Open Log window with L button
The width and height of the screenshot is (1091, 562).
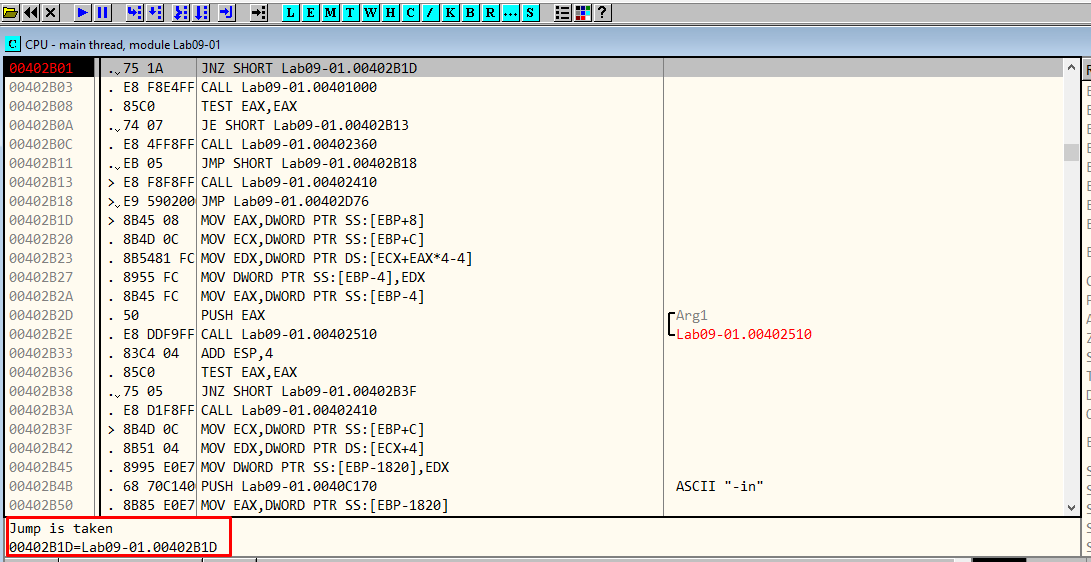291,12
